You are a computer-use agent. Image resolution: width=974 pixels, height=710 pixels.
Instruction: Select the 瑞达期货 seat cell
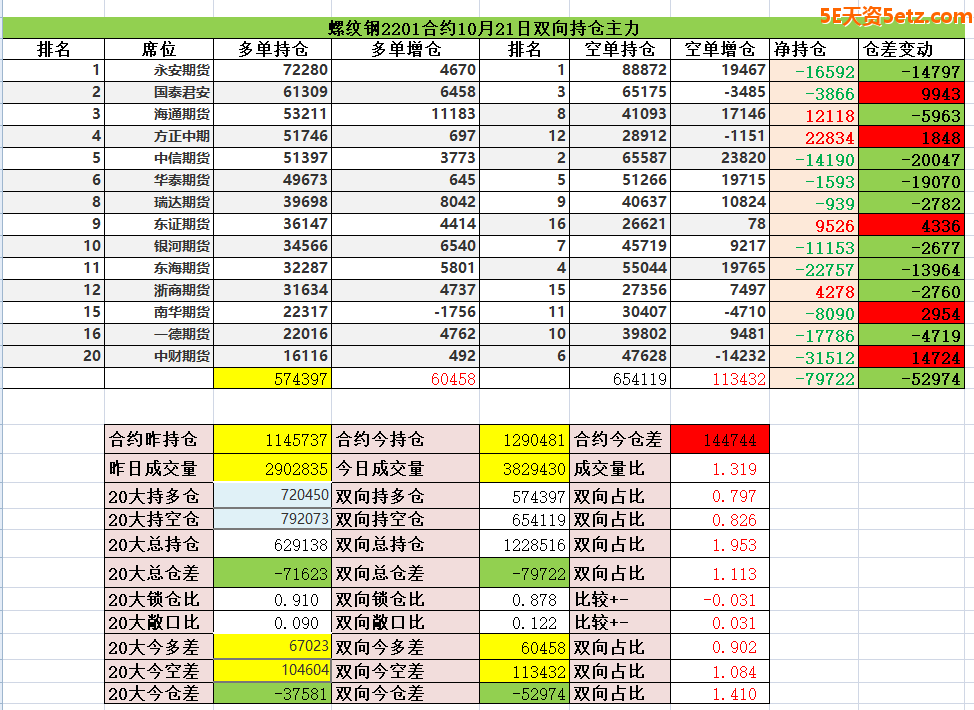pyautogui.click(x=159, y=203)
